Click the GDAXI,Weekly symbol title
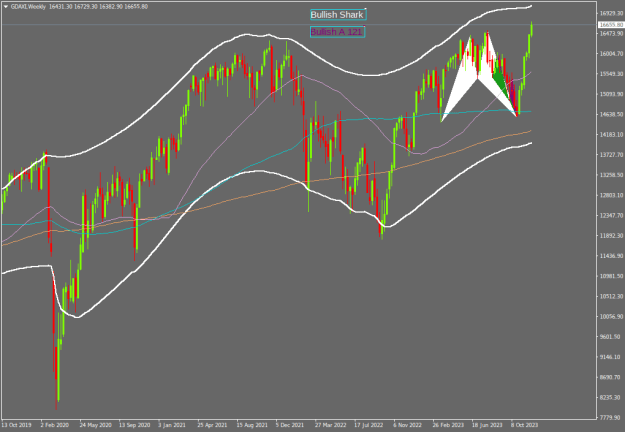Screen dimensions: 625x432 (x=28, y=7)
